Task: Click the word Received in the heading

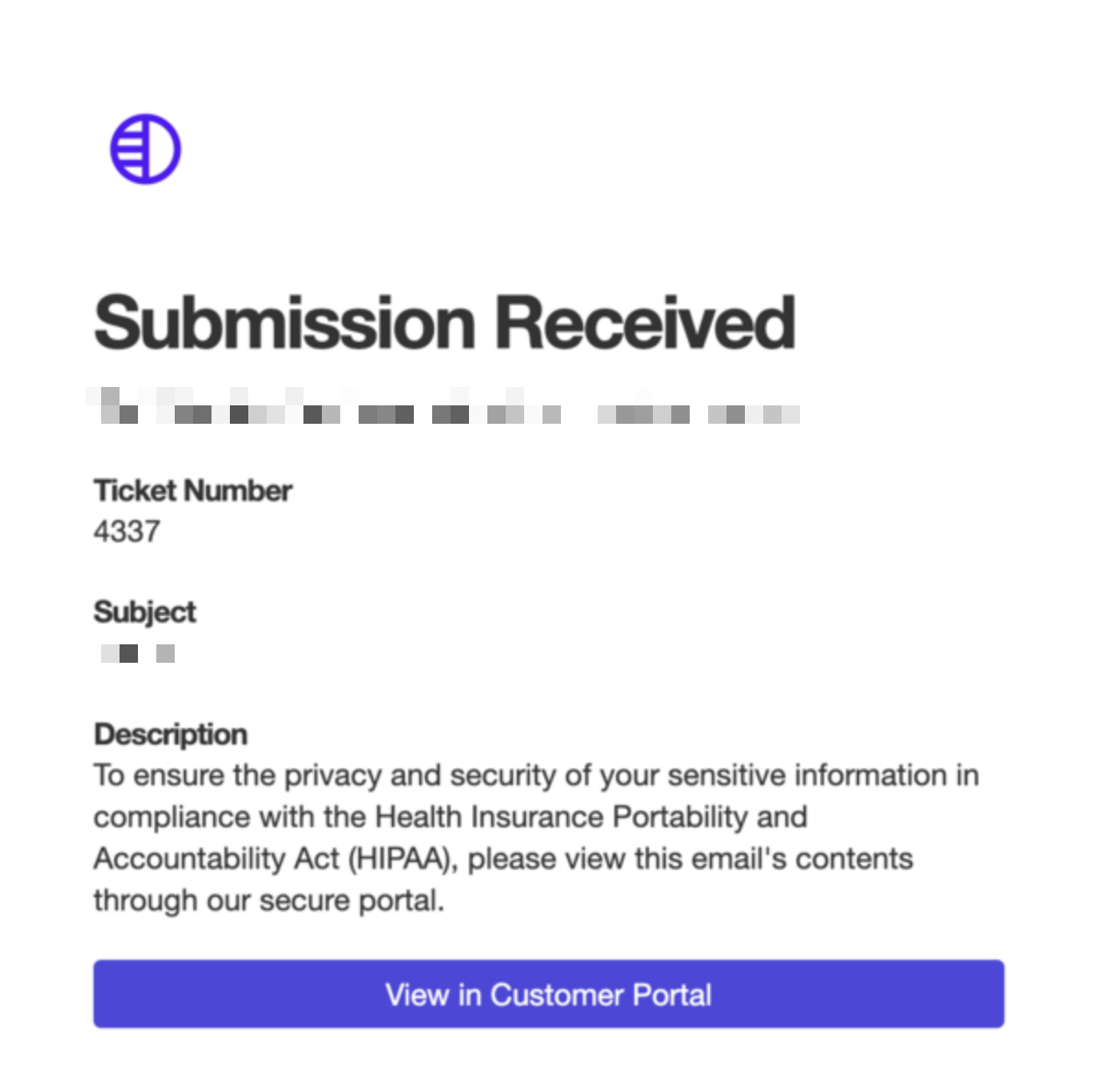Action: tap(645, 324)
